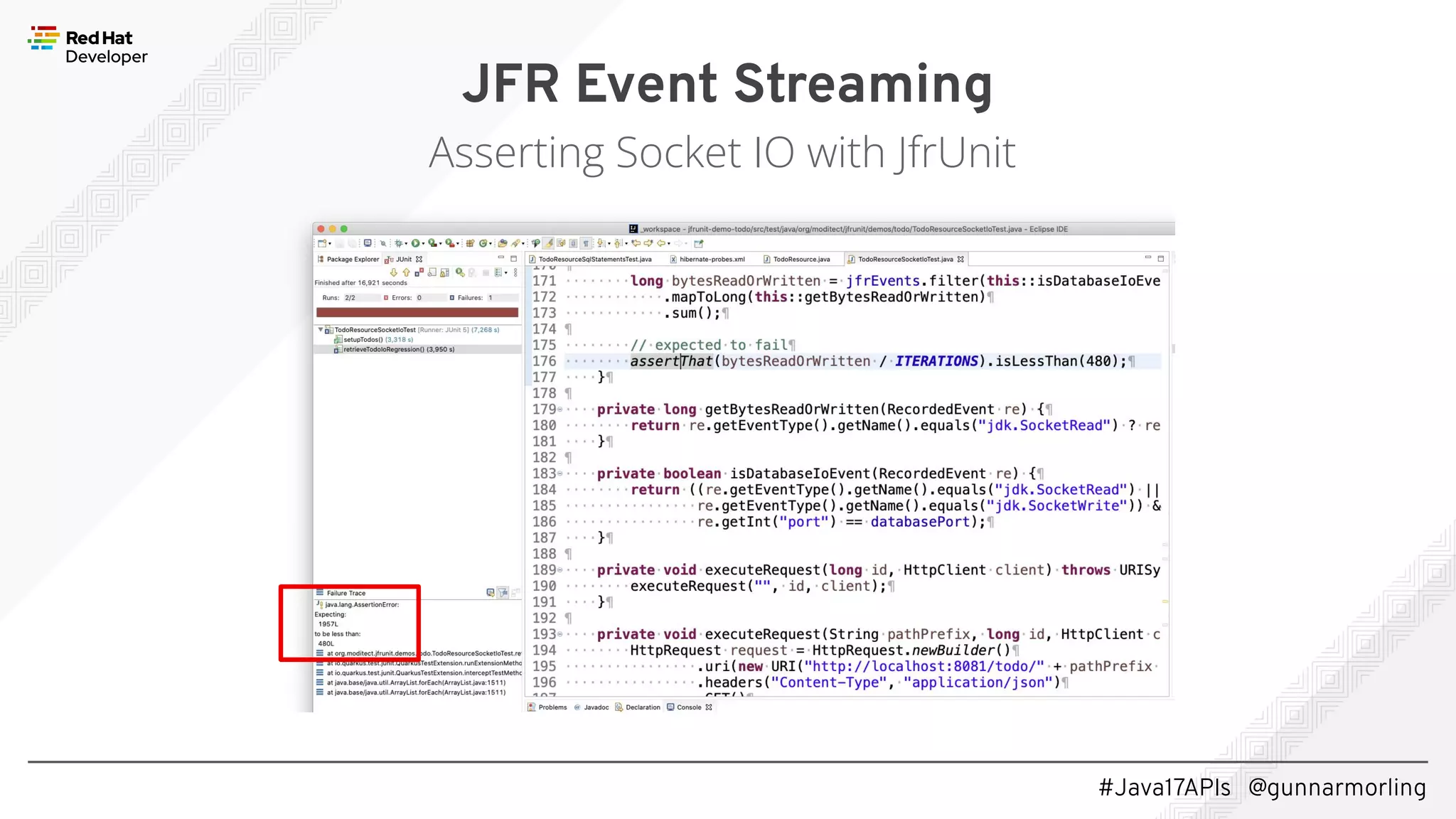Click Previous Failed Test up arrow
This screenshot has width=1456, height=819.
click(x=407, y=272)
